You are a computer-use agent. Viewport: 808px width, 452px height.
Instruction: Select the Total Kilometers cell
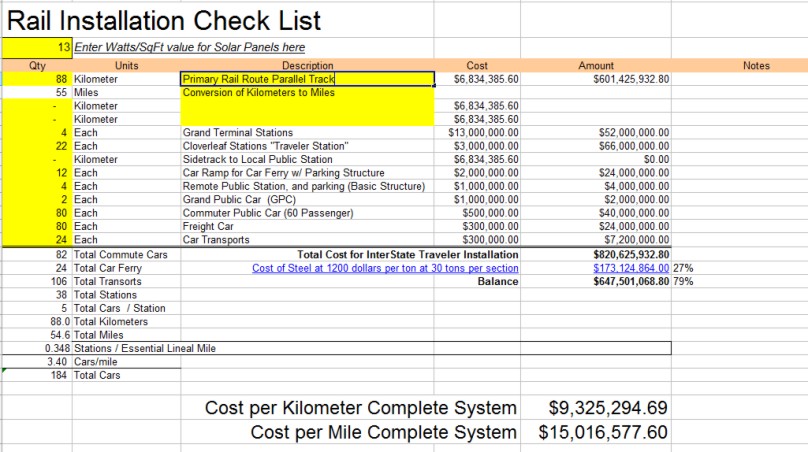pos(126,322)
